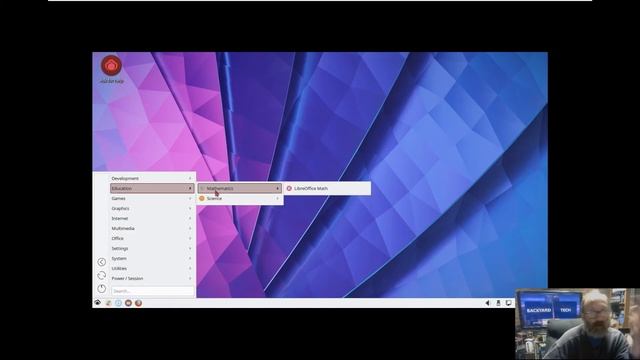Open the Games menu category
This screenshot has height=360, width=640.
151,198
